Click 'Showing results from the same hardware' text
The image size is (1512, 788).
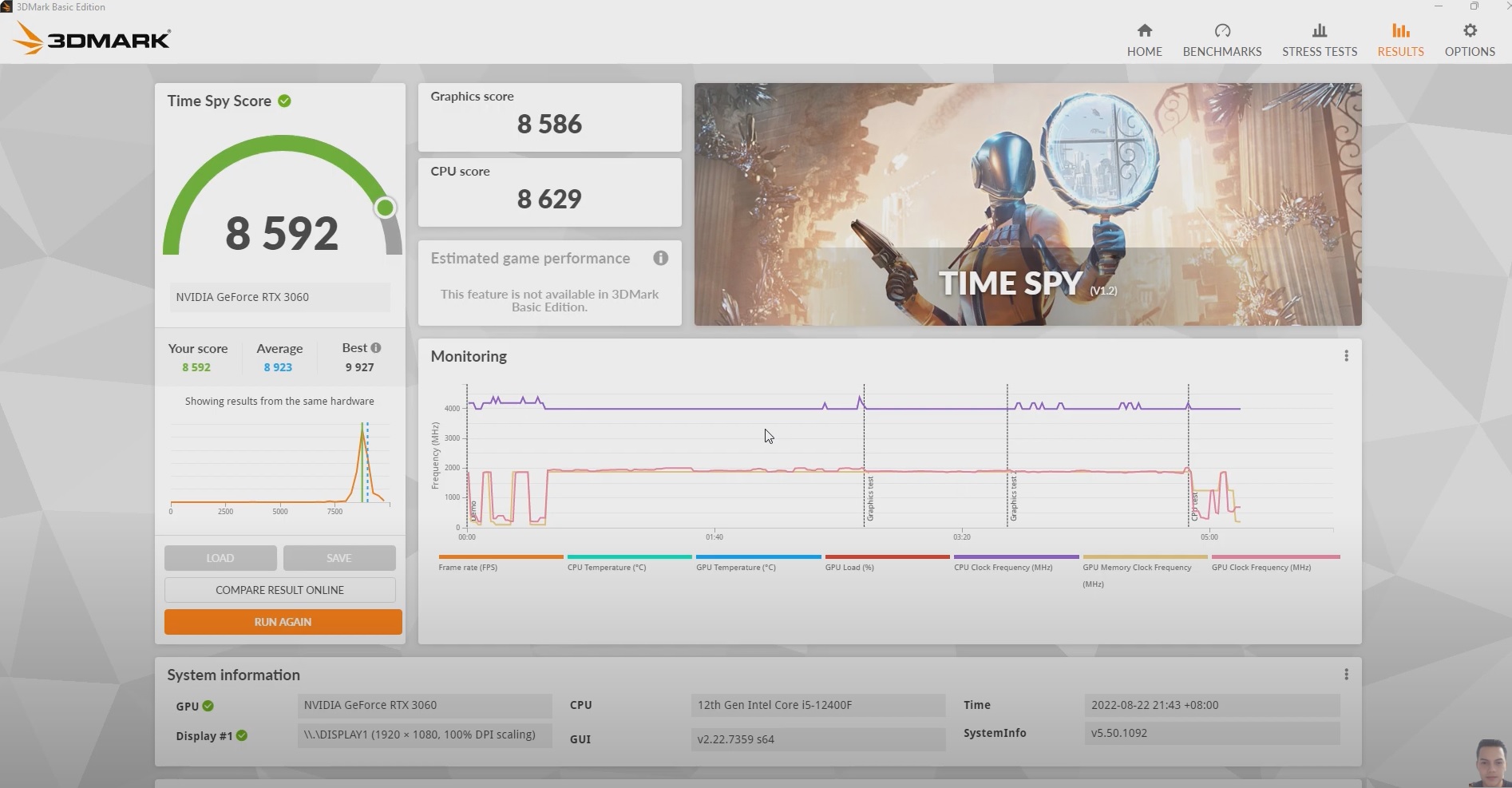point(279,401)
